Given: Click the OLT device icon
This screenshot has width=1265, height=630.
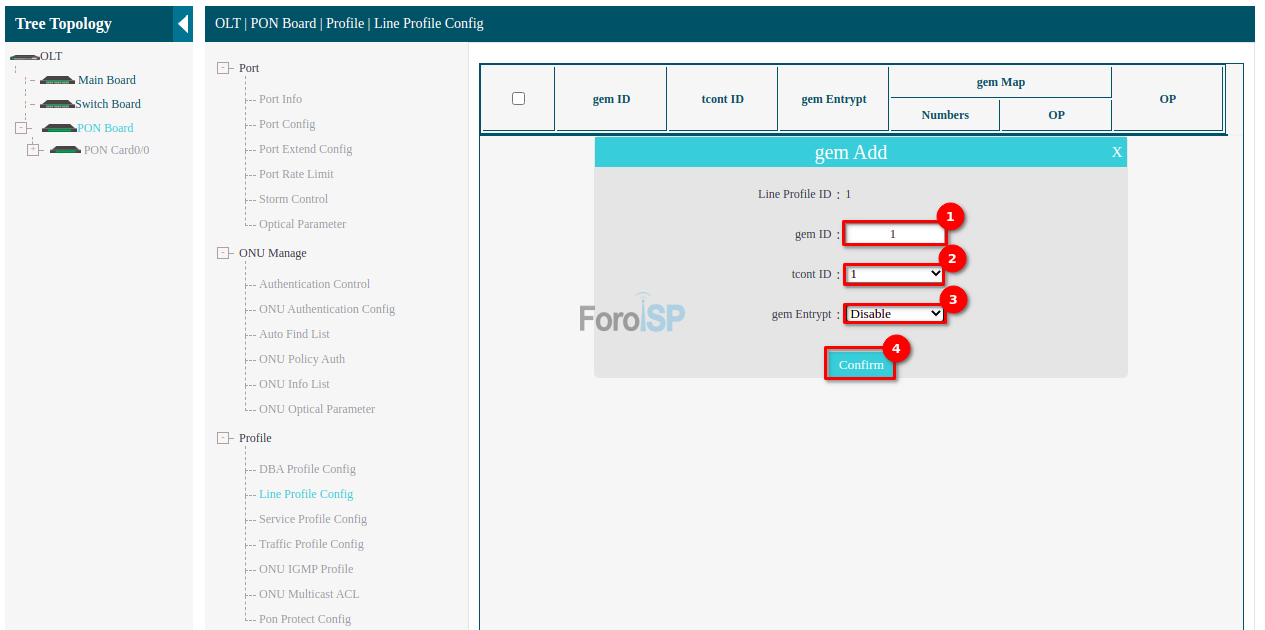Looking at the screenshot, I should click(x=24, y=57).
